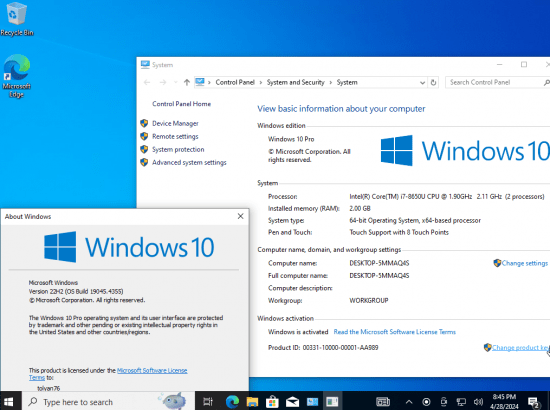The width and height of the screenshot is (550, 410).
Task: Open Device Manager from the sidebar
Action: (x=175, y=123)
